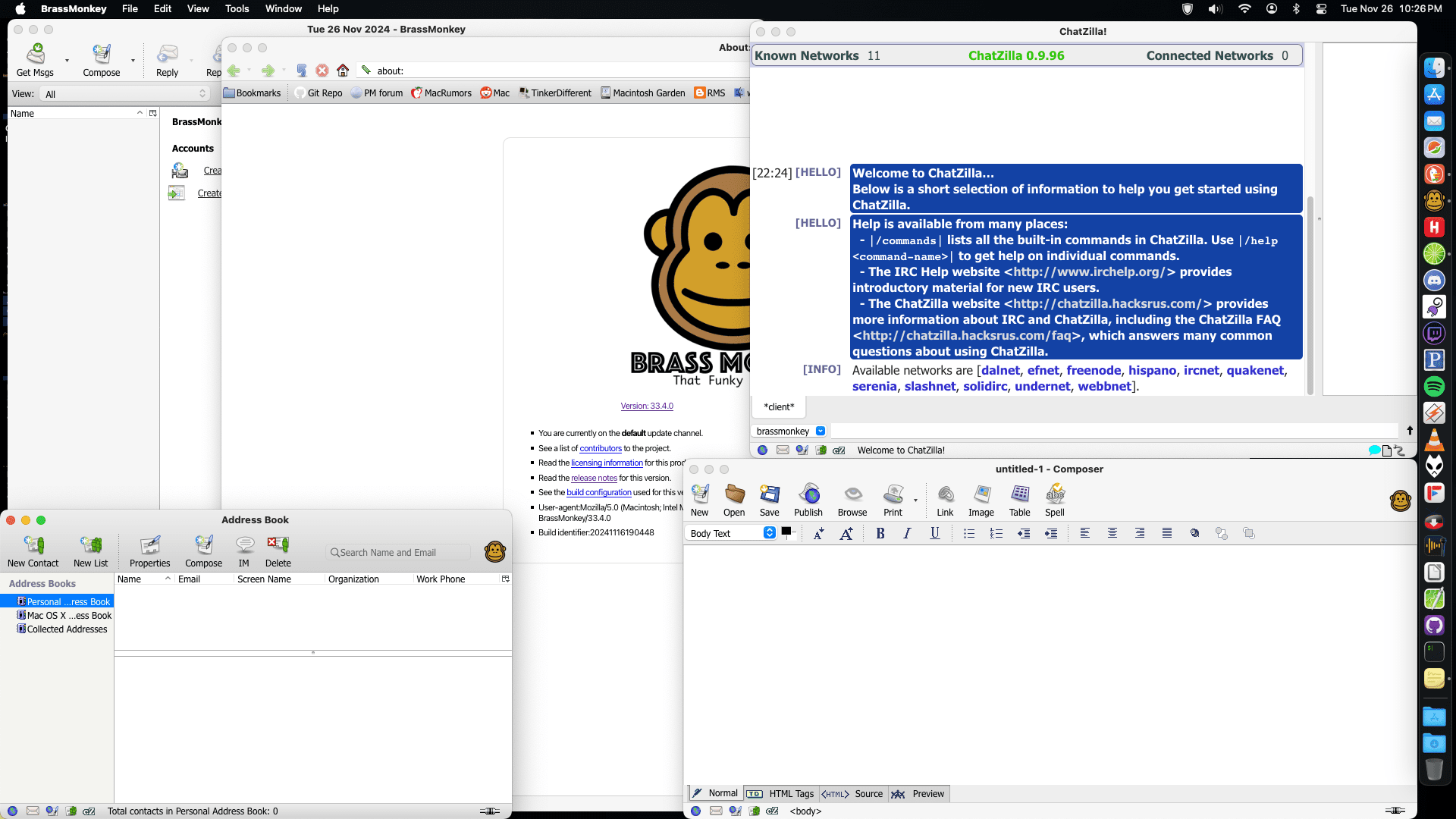
Task: Toggle Underline formatting in Composer
Action: [935, 533]
